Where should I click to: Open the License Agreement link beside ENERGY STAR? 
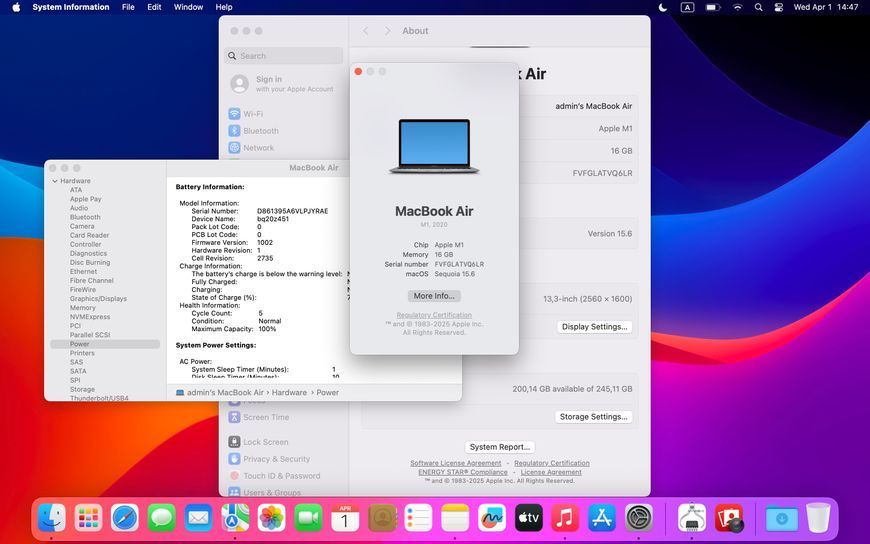click(551, 472)
